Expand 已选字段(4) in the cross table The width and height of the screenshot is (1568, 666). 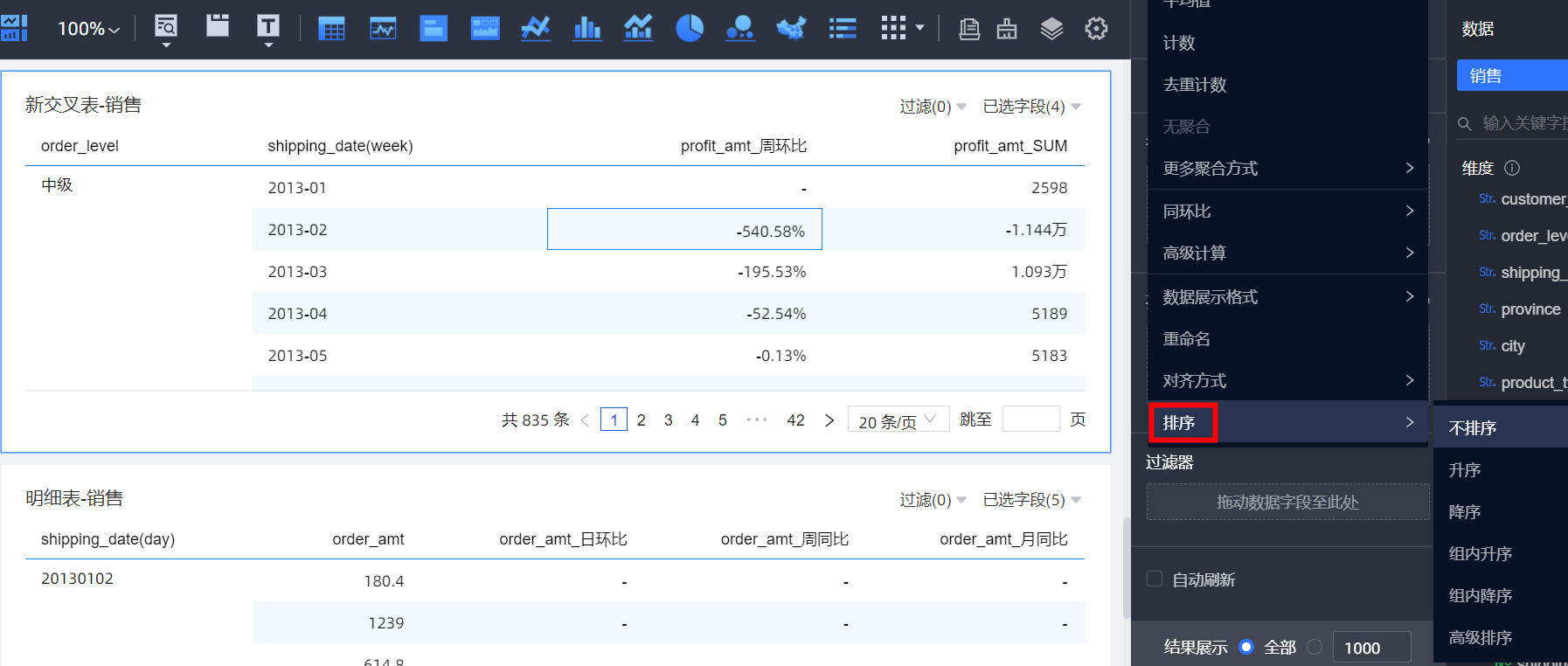point(1031,107)
